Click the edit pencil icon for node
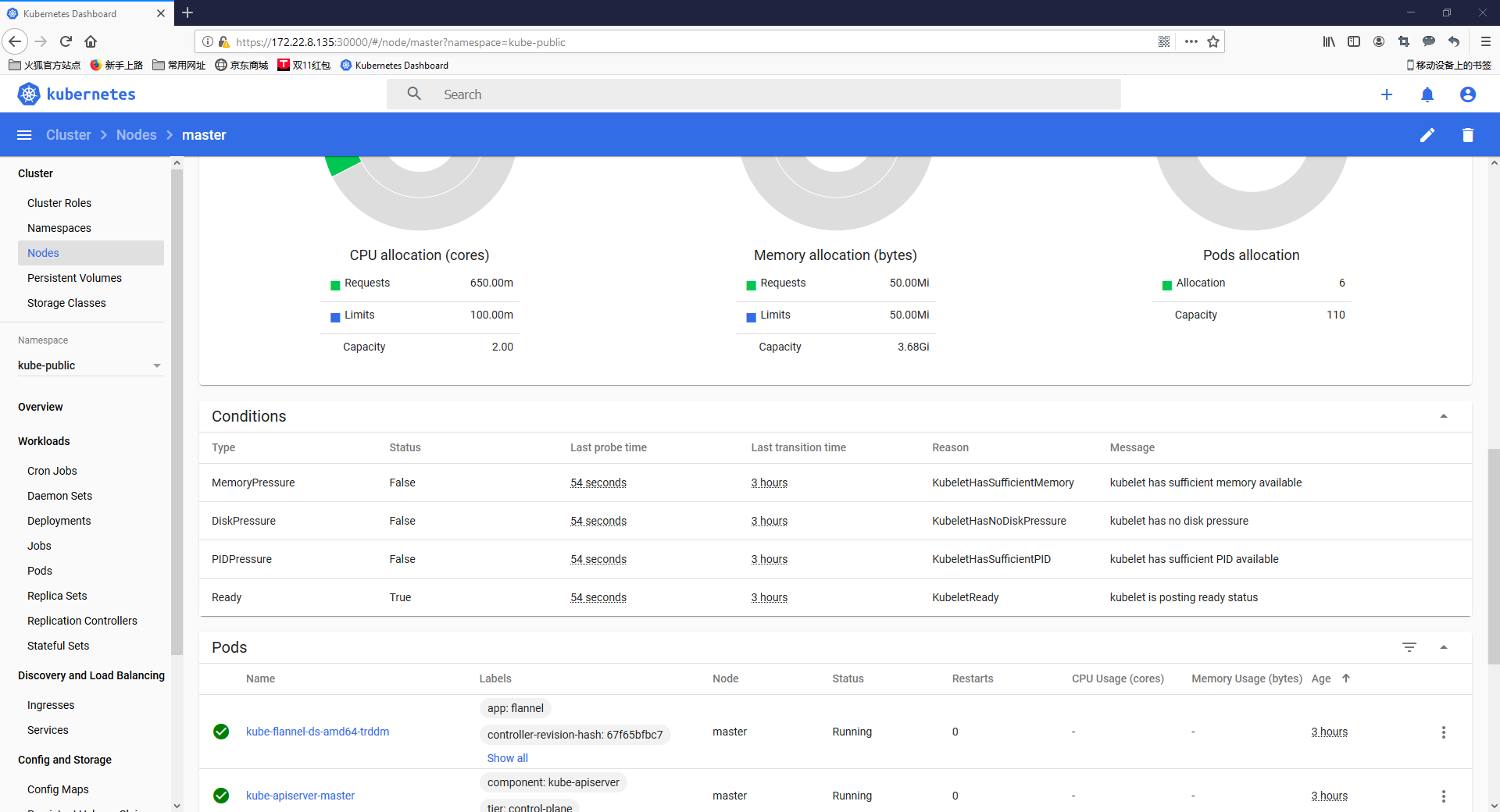This screenshot has height=812, width=1500. (x=1427, y=135)
